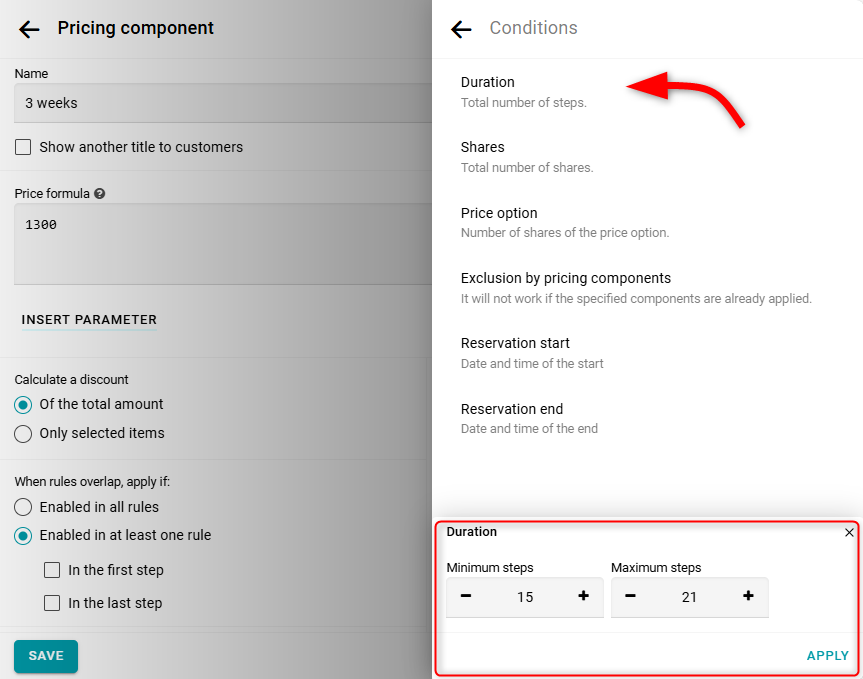Close the Duration panel
This screenshot has height=679, width=863.
pyautogui.click(x=849, y=533)
